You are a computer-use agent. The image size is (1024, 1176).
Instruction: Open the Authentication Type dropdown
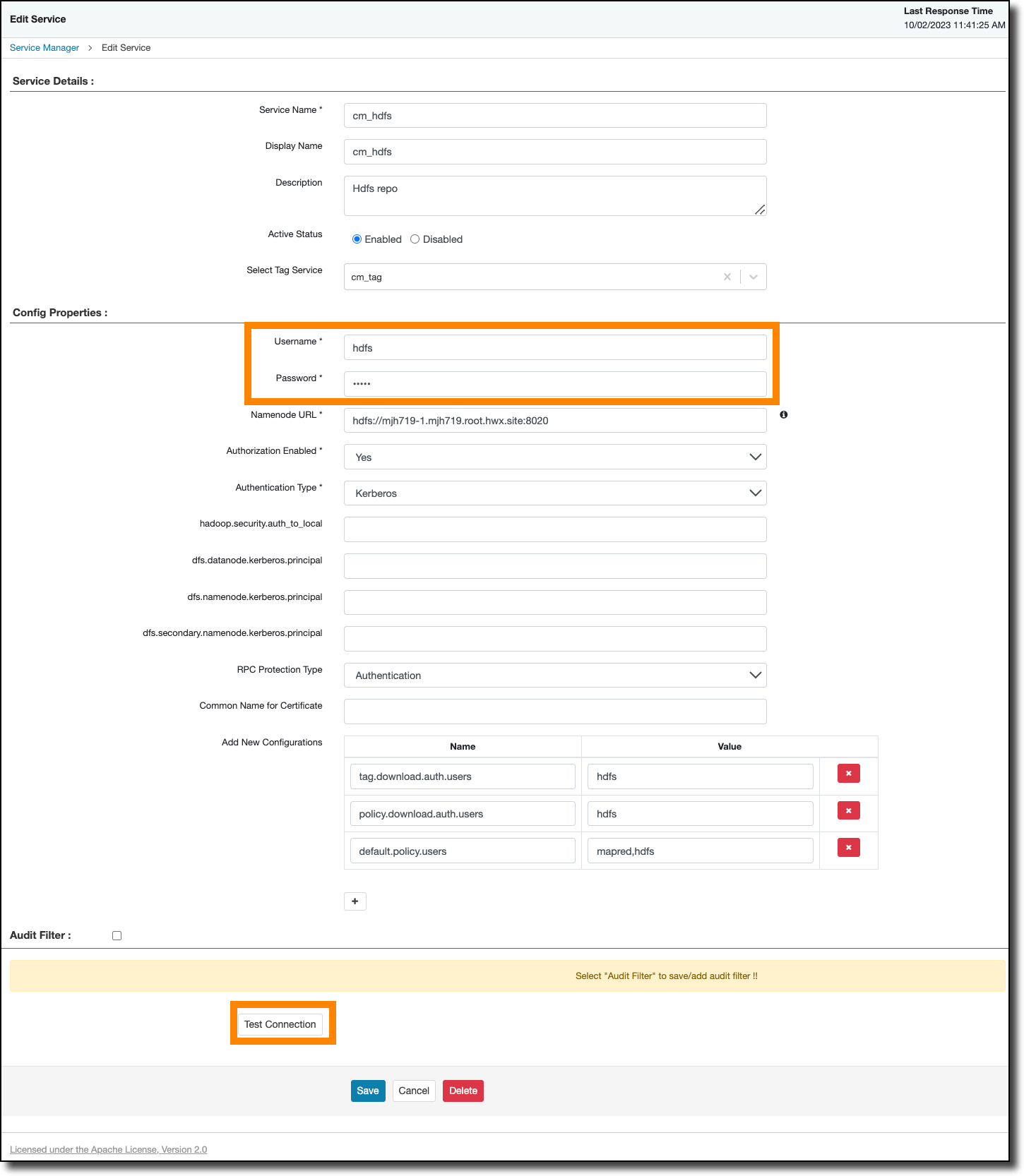point(755,493)
